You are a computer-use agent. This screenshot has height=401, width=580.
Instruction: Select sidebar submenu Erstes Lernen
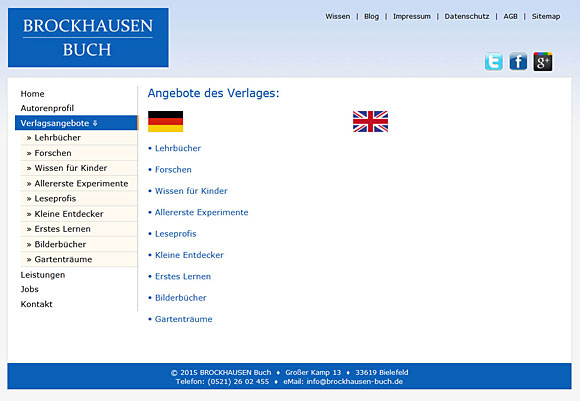79,229
